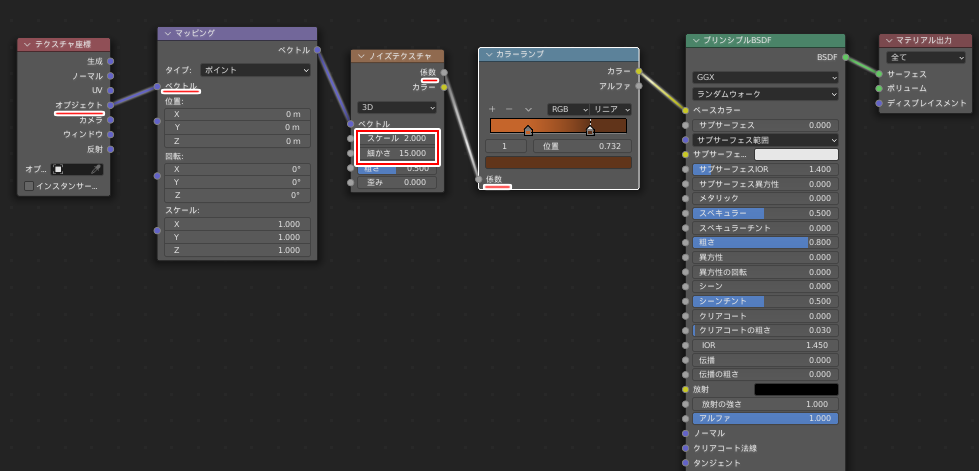The width and height of the screenshot is (979, 471).
Task: Open the RGB color mode dropdown
Action: click(x=565, y=108)
